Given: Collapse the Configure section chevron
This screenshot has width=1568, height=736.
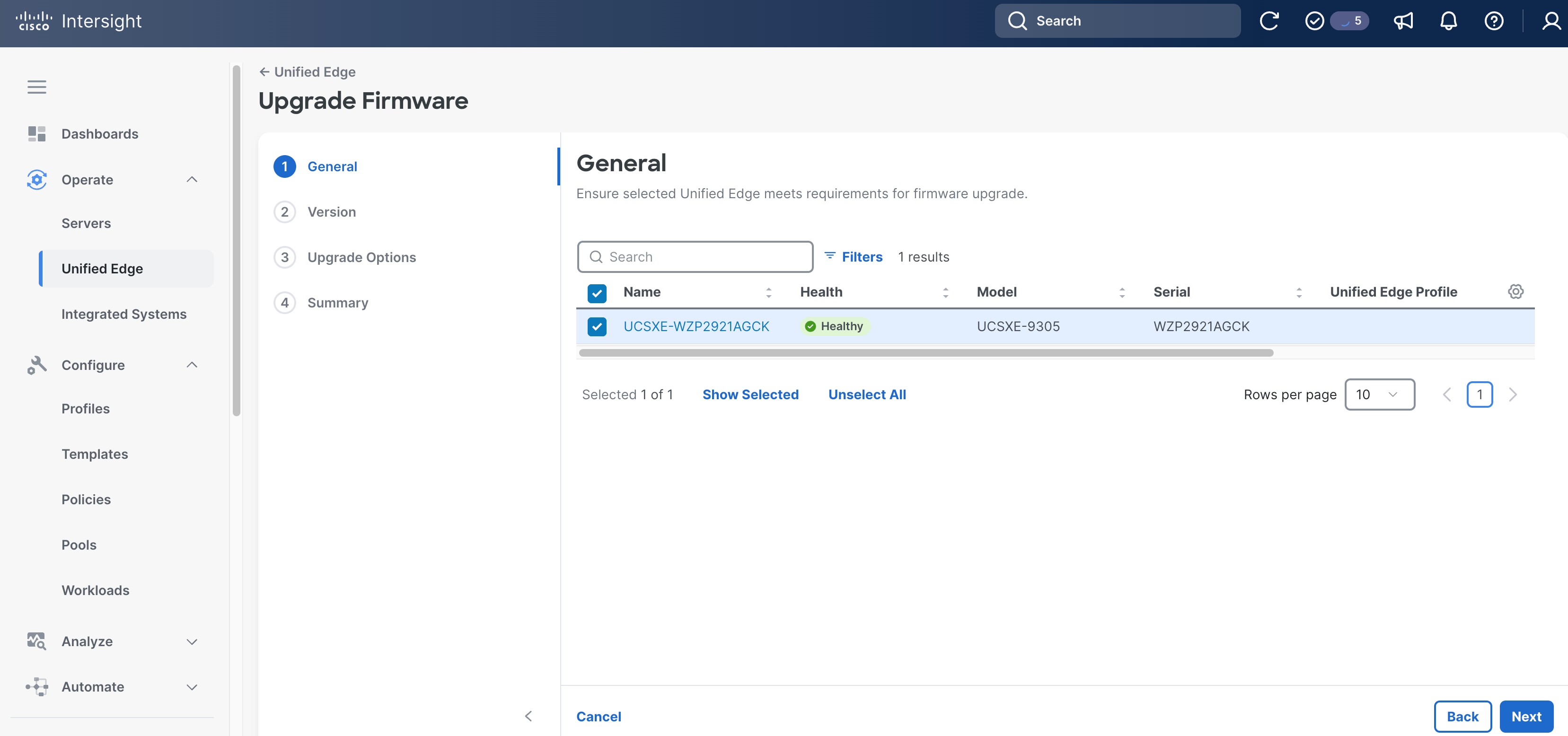Looking at the screenshot, I should 192,365.
